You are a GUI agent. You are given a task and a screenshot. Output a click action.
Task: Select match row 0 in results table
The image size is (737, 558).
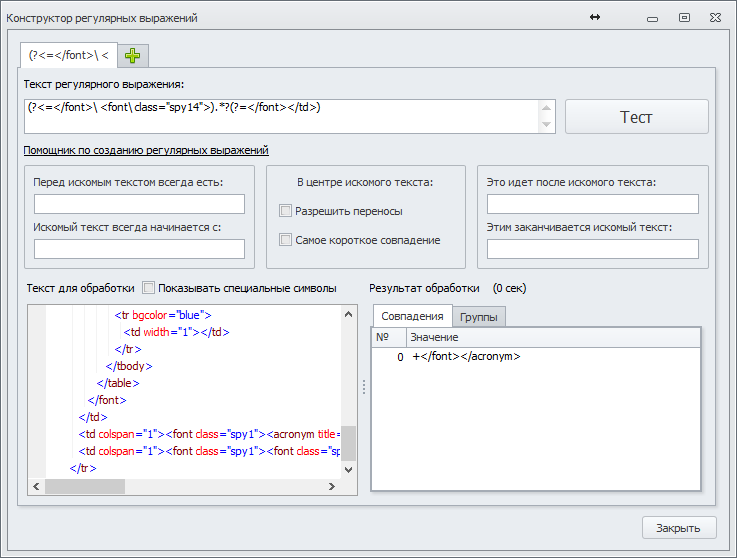click(x=465, y=357)
